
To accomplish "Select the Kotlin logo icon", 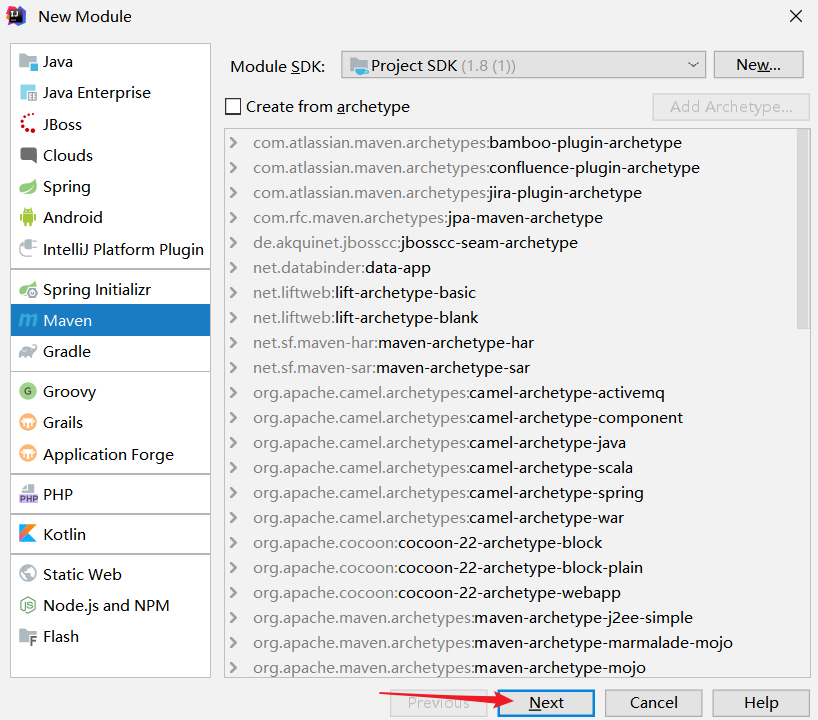I will 27,535.
